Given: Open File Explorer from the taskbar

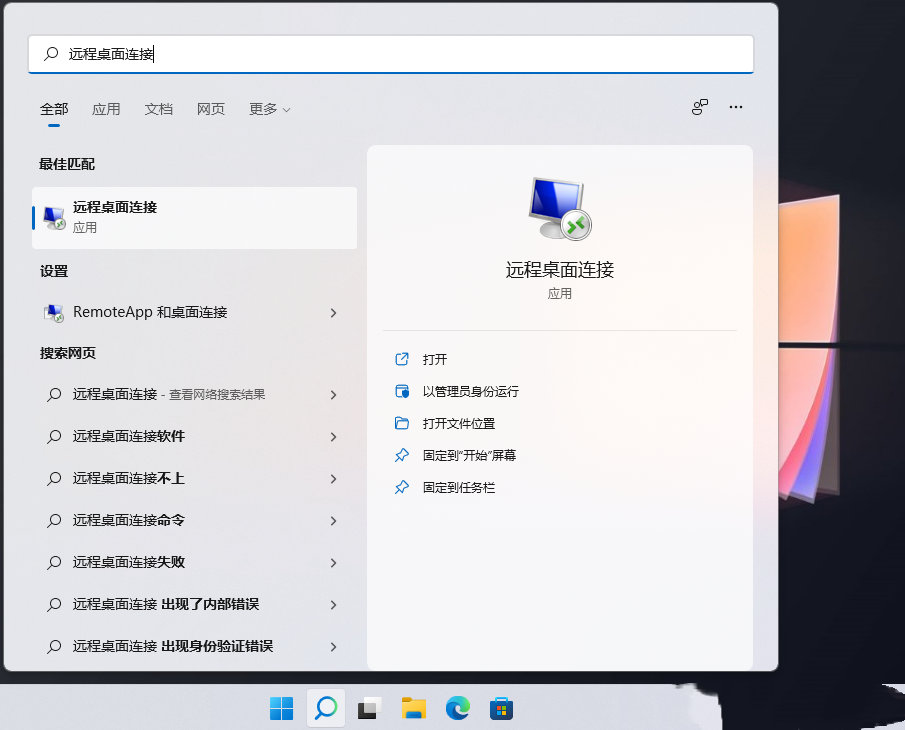Looking at the screenshot, I should pyautogui.click(x=414, y=709).
